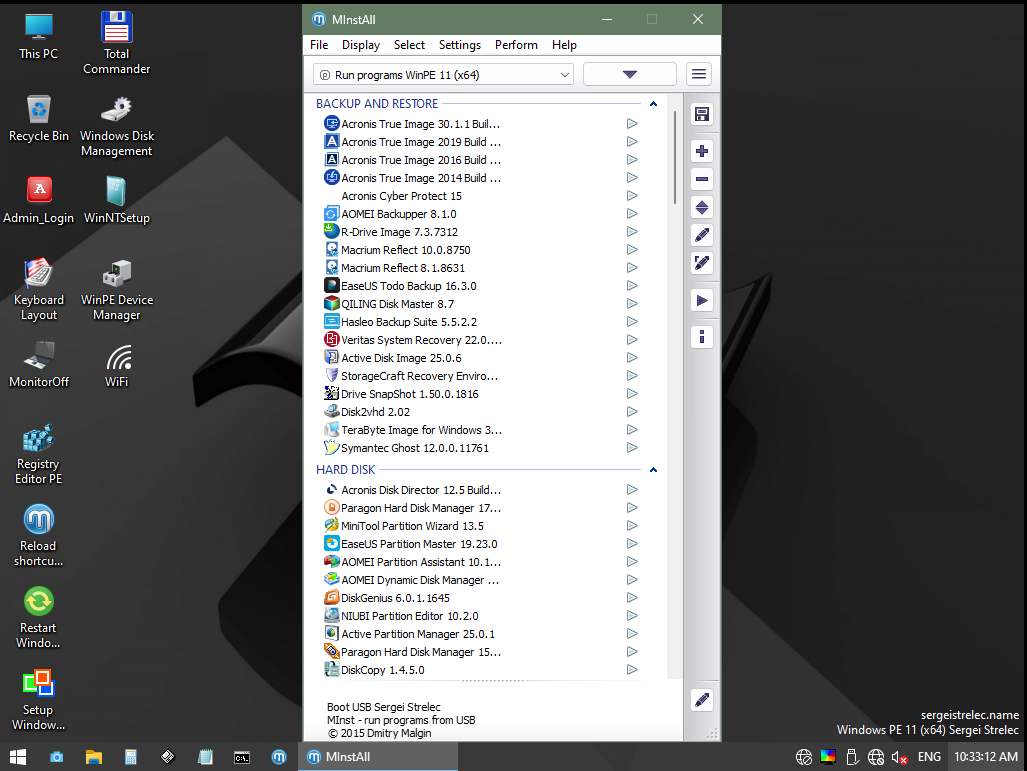
Task: Open the command prompt icon in the taskbar
Action: 242,757
